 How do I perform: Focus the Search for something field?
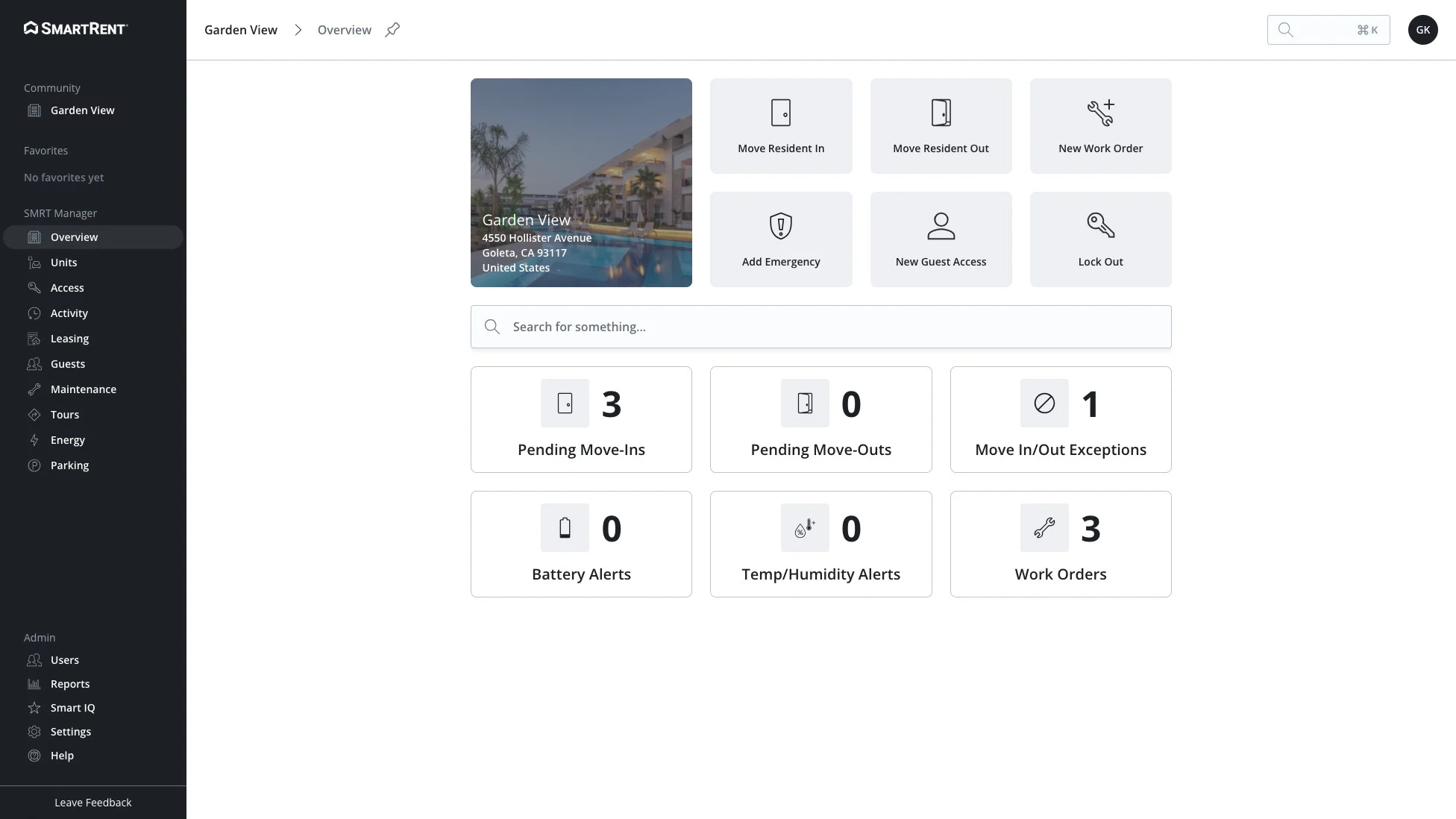[820, 327]
